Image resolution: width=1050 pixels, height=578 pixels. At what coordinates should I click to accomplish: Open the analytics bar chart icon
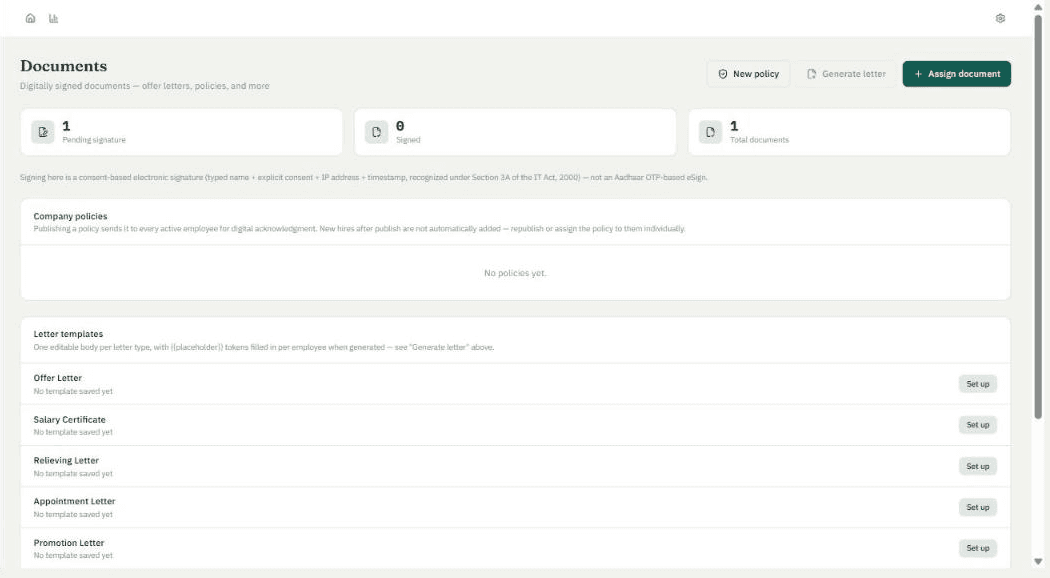(54, 18)
